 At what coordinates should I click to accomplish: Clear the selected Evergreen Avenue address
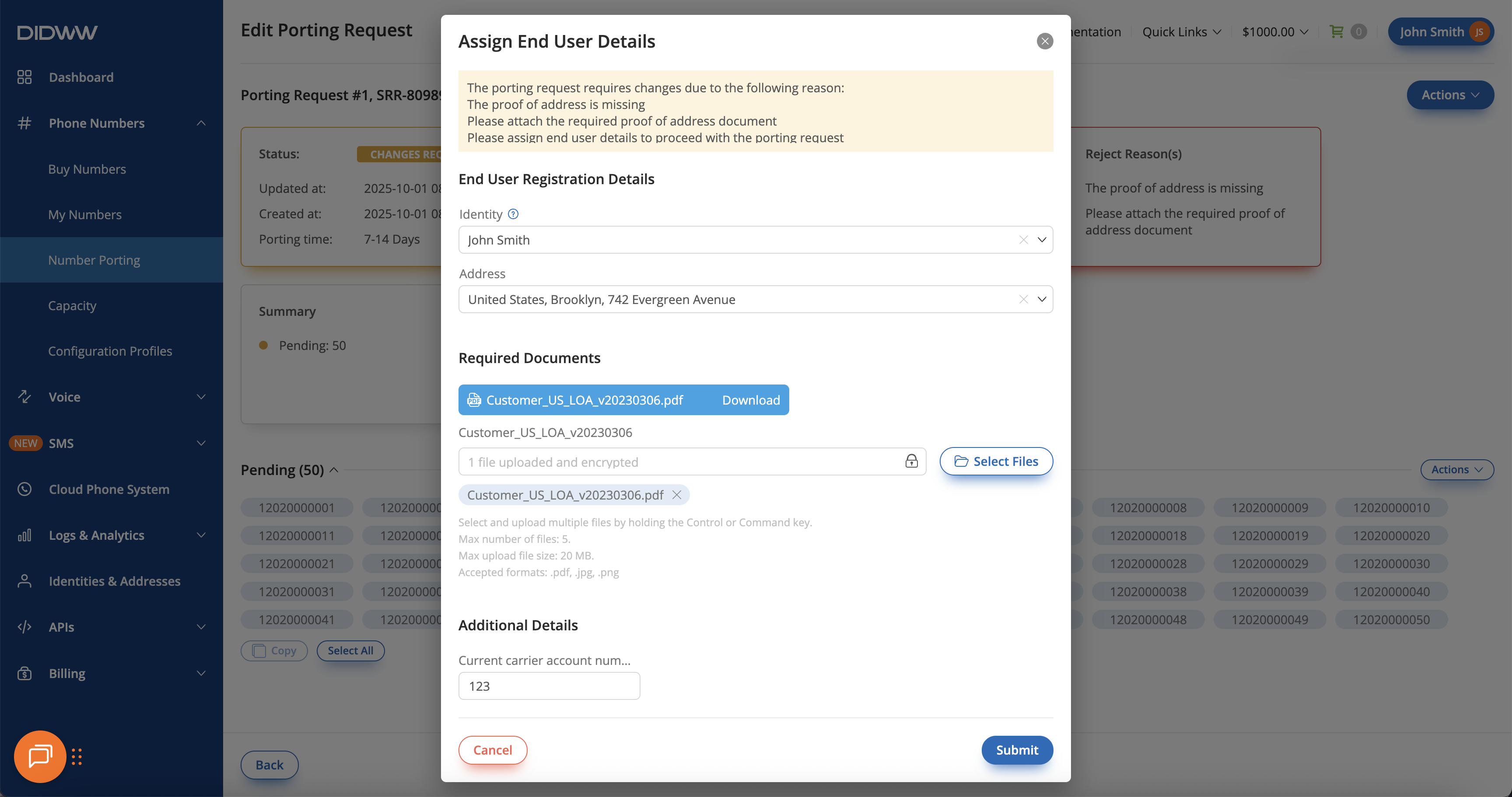[1023, 299]
